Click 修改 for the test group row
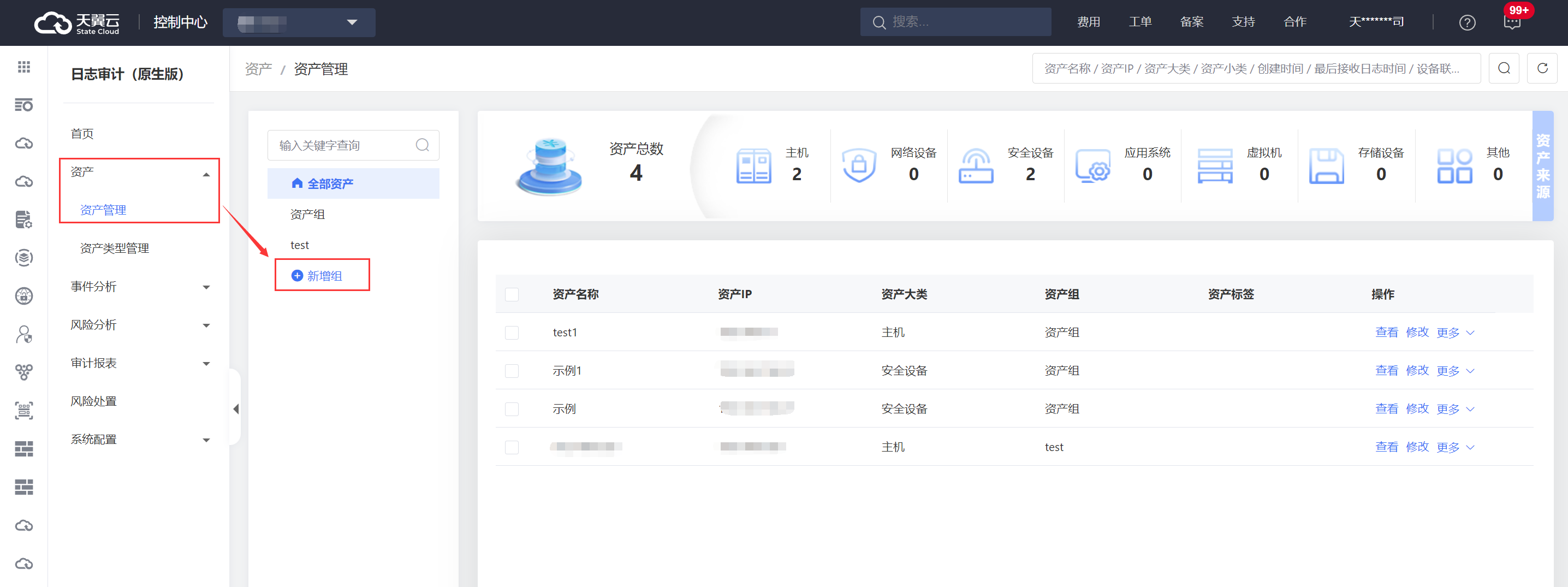The height and width of the screenshot is (587, 1568). click(1417, 446)
